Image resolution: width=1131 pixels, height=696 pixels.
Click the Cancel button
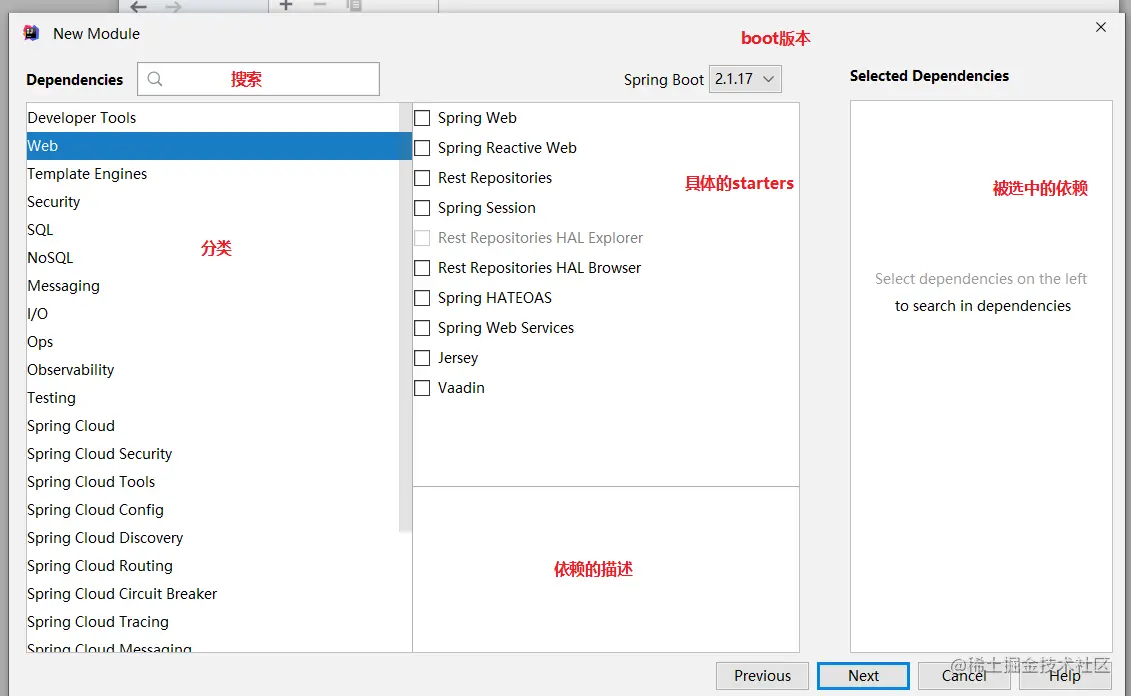click(964, 676)
